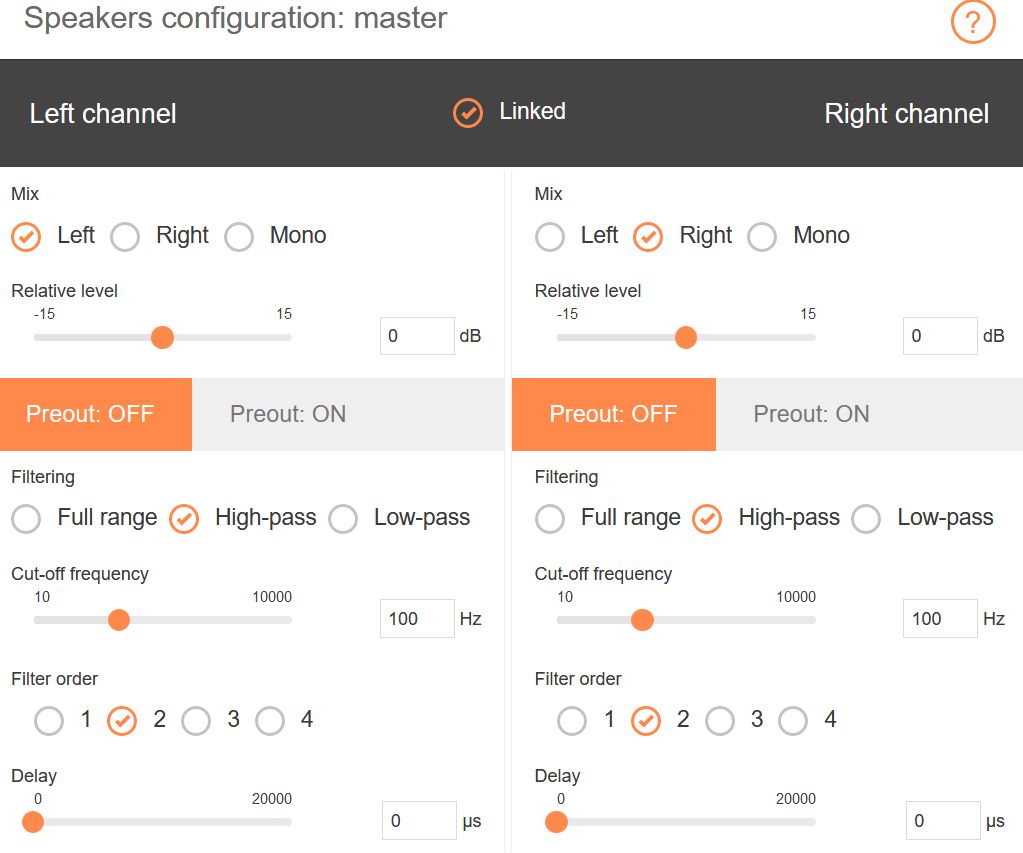Image resolution: width=1023 pixels, height=853 pixels.
Task: Select Mono mix for right channel
Action: tap(762, 237)
